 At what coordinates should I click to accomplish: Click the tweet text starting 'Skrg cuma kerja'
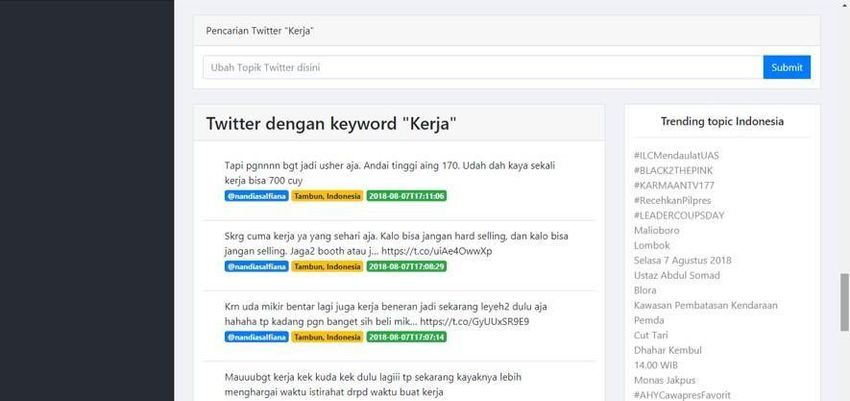[x=396, y=244]
